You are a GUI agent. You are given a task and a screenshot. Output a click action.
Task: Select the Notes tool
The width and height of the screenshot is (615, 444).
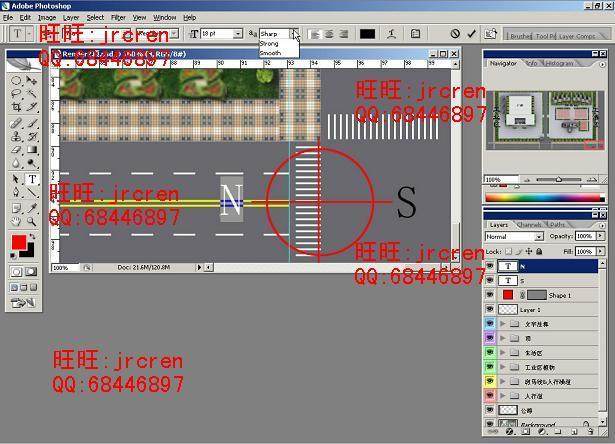point(16,208)
